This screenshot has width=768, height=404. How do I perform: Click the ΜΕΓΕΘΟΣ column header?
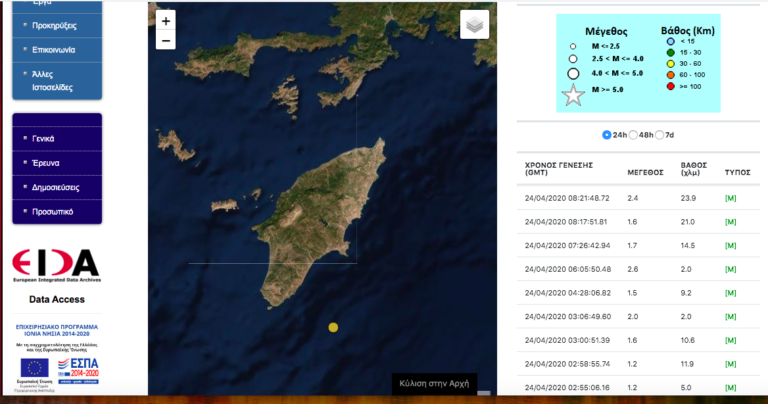[646, 172]
